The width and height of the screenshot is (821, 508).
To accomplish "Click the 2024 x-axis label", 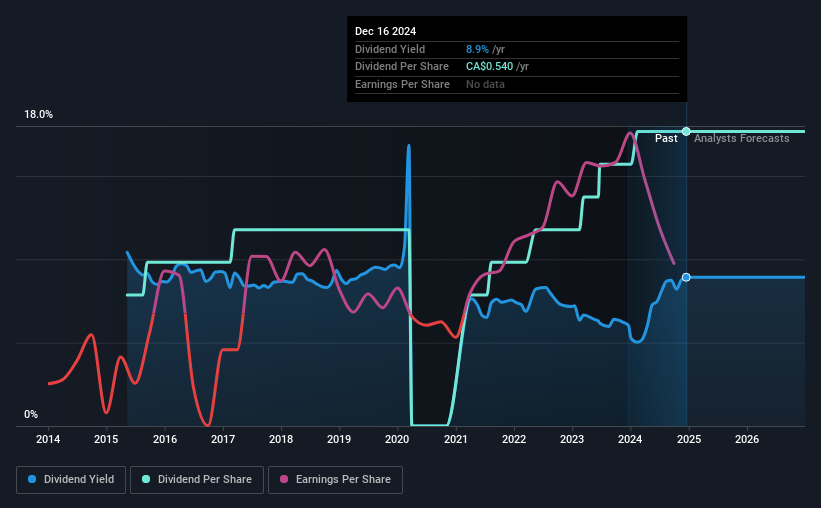I will tap(630, 439).
